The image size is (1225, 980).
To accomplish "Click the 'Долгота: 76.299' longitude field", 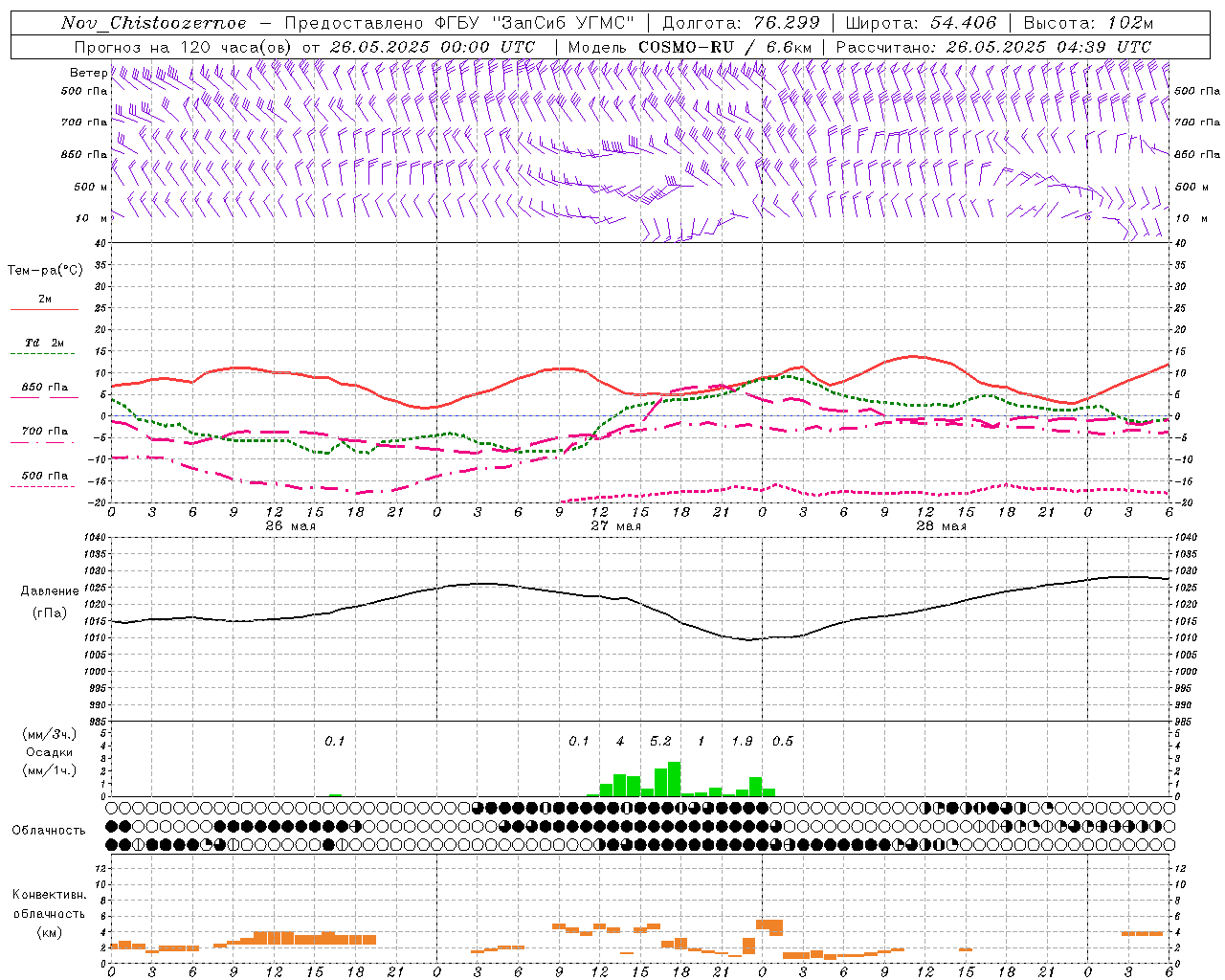I will (x=741, y=23).
